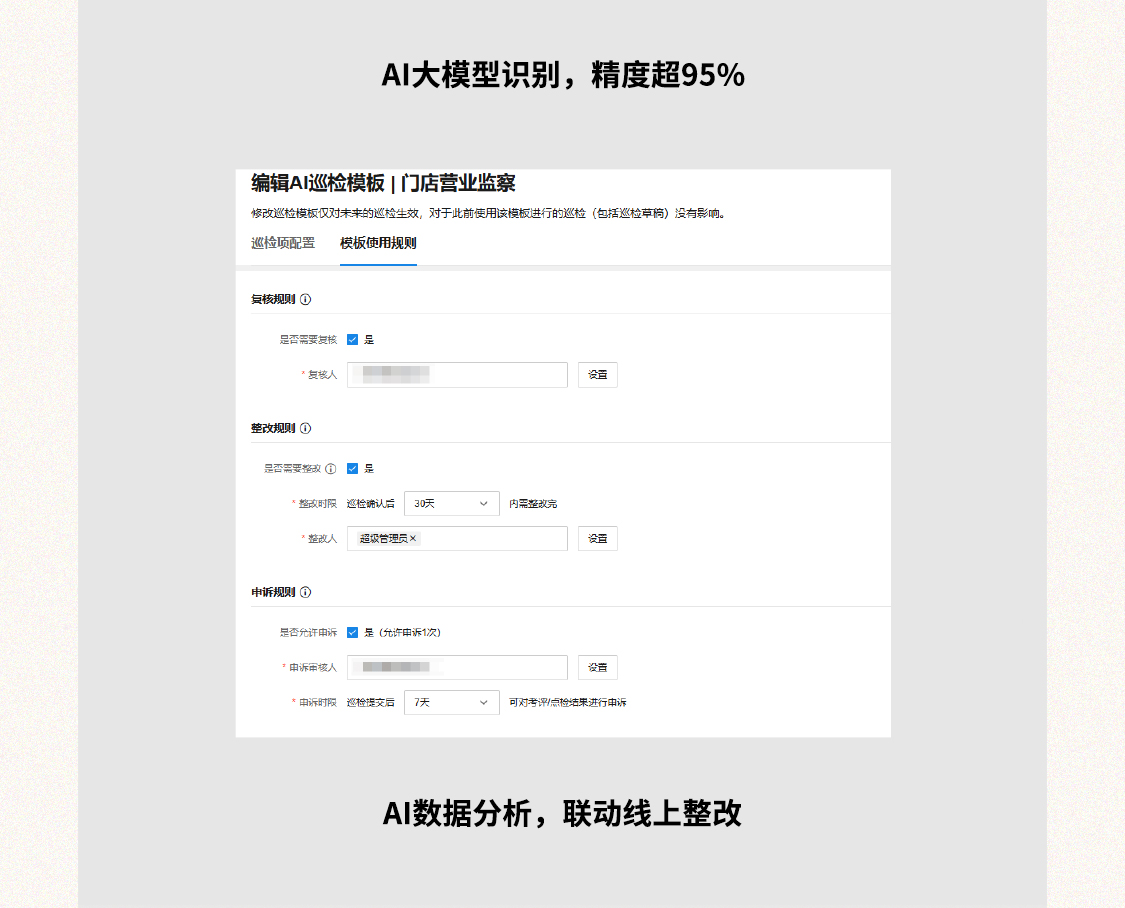Disable the 是否允许申诉 checkbox
The width and height of the screenshot is (1125, 908).
pos(353,632)
